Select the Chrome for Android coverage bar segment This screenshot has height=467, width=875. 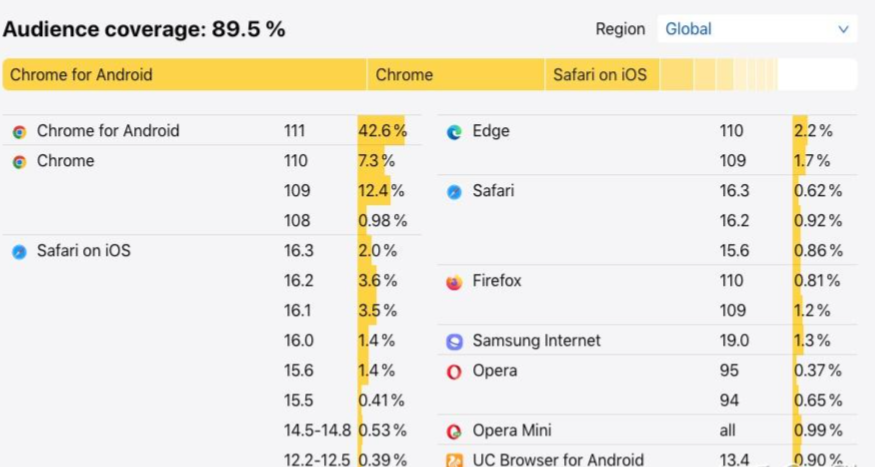click(185, 74)
